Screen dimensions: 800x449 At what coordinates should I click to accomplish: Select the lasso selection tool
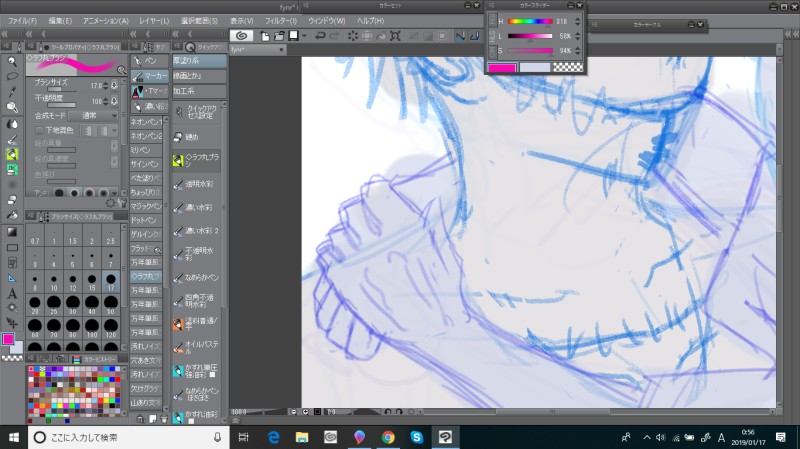point(12,77)
